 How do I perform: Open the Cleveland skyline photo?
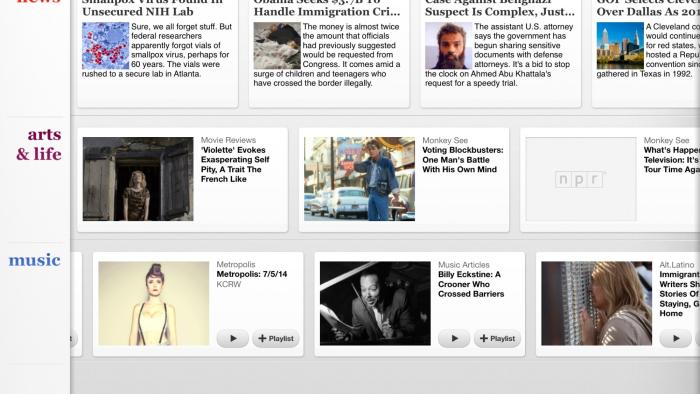point(620,46)
